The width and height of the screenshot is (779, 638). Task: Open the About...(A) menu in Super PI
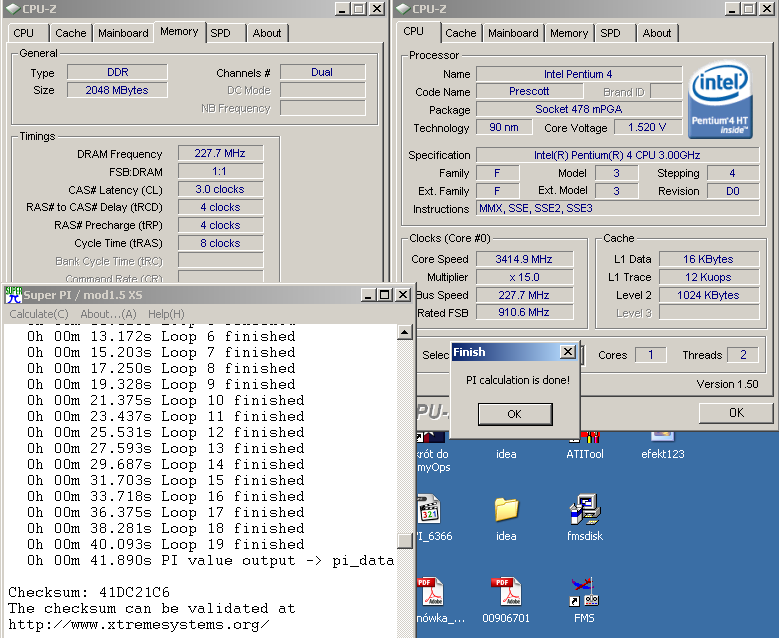click(x=108, y=314)
